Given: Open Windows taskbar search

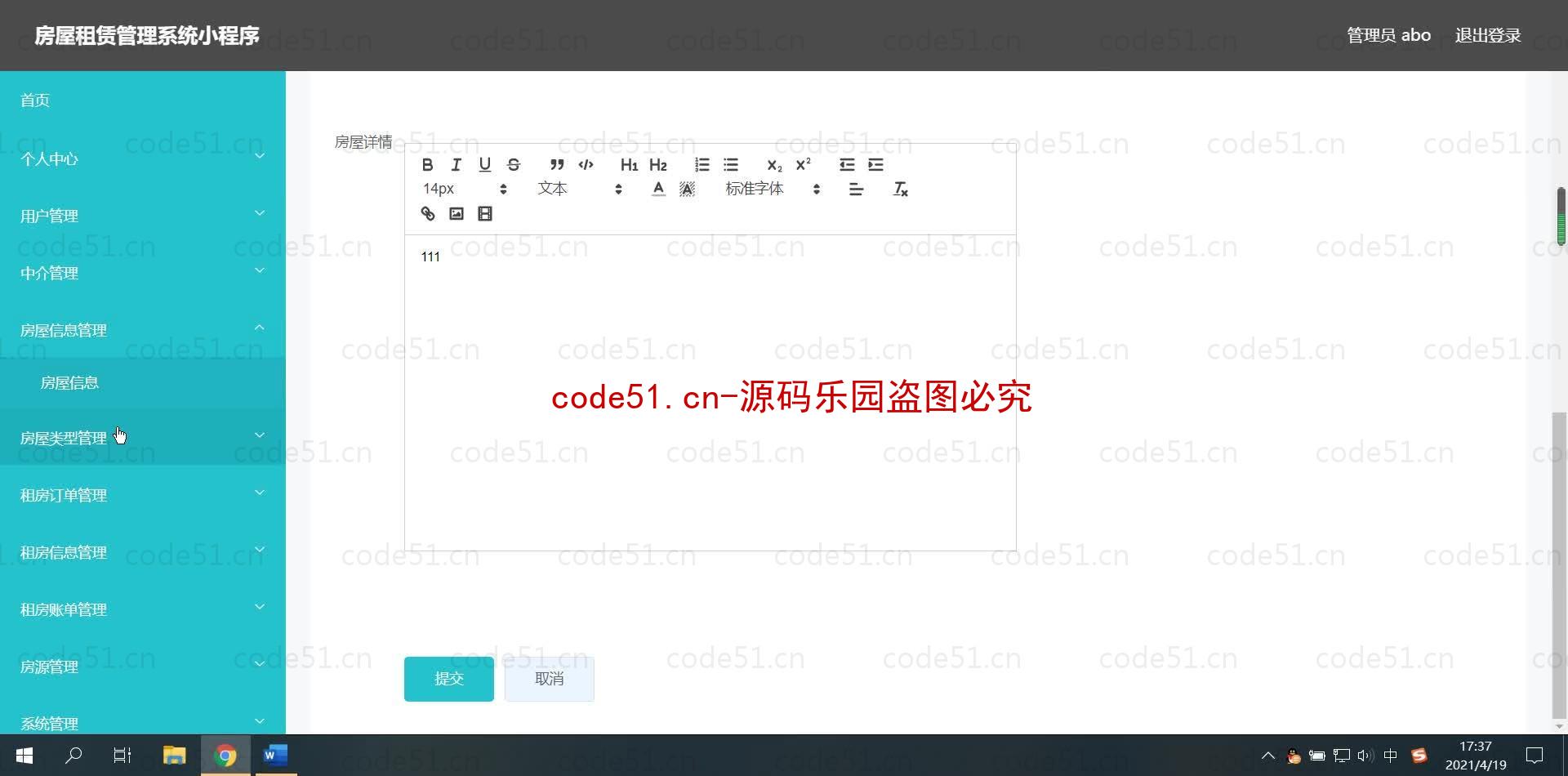Looking at the screenshot, I should [x=73, y=756].
